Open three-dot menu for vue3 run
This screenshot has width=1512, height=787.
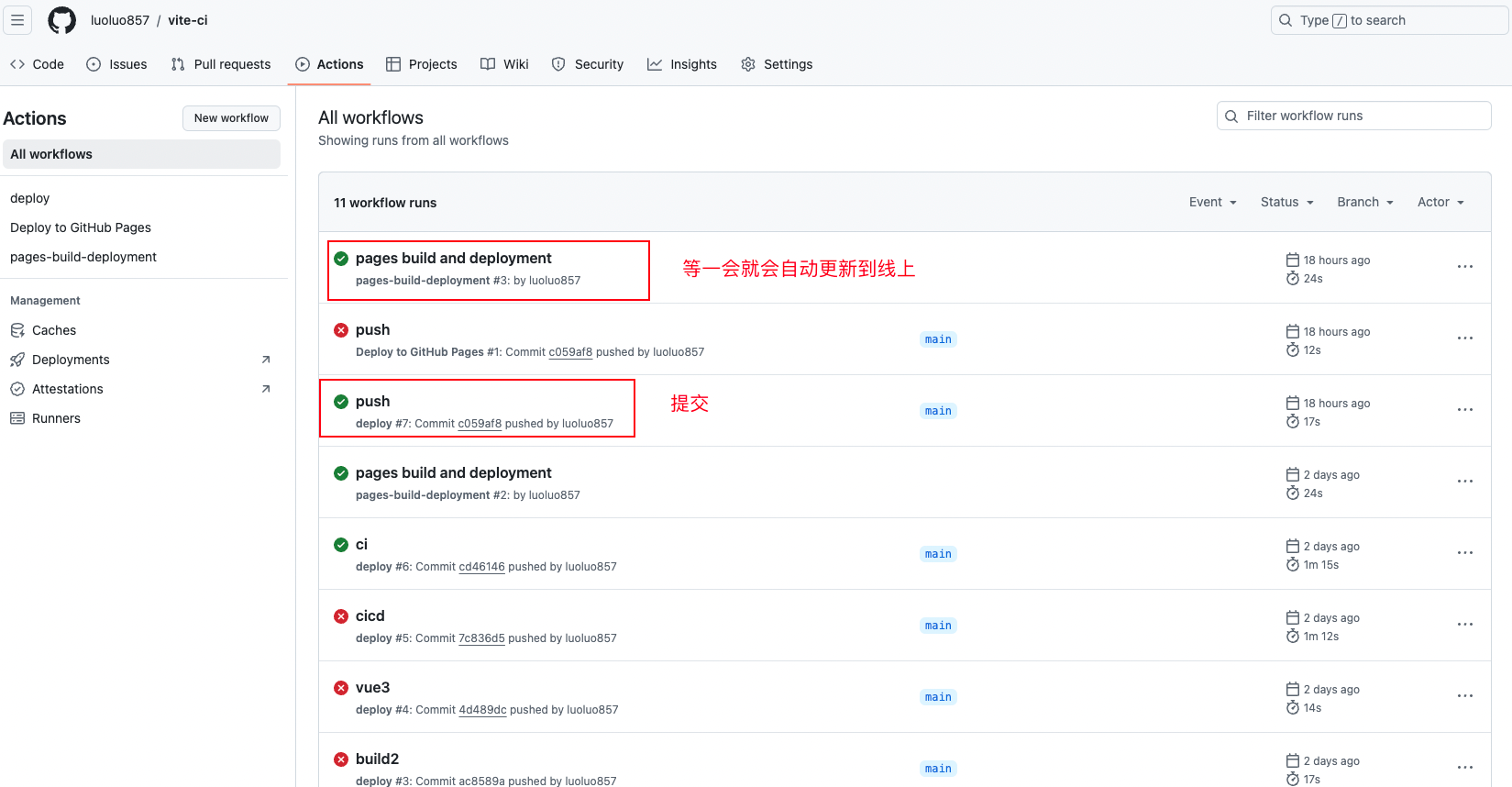click(x=1464, y=696)
